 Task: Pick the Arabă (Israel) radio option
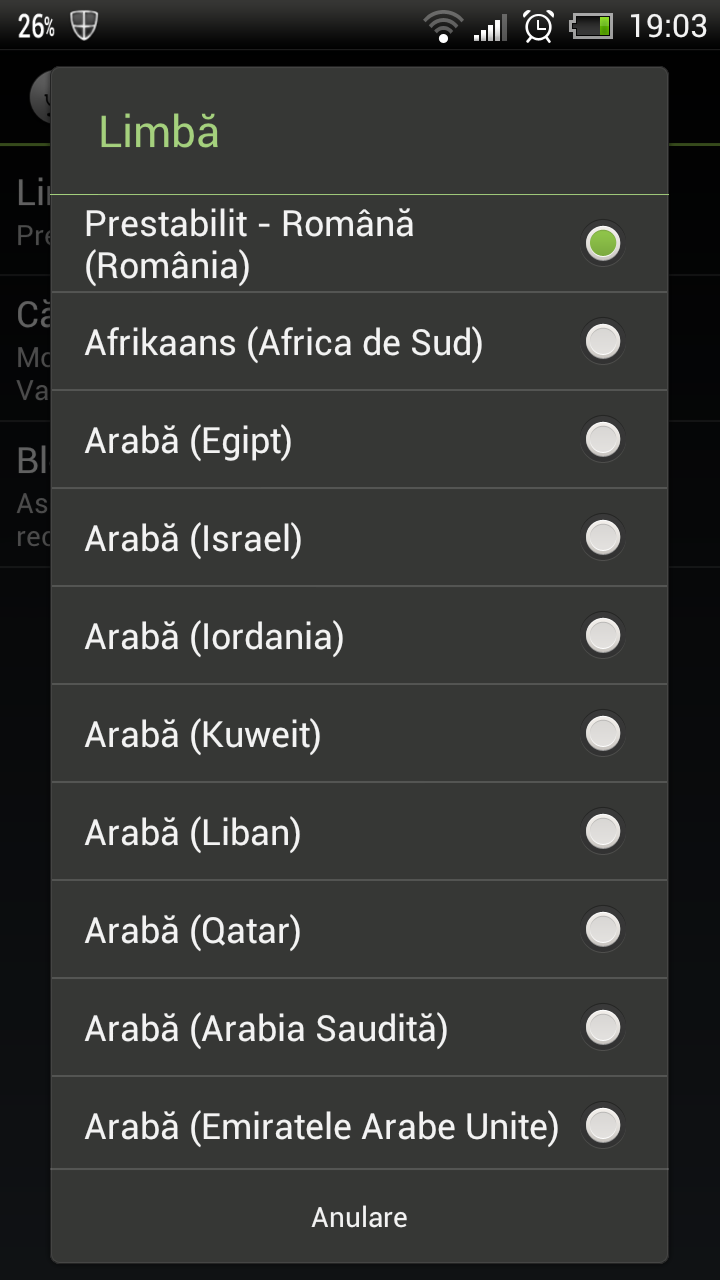pyautogui.click(x=603, y=538)
